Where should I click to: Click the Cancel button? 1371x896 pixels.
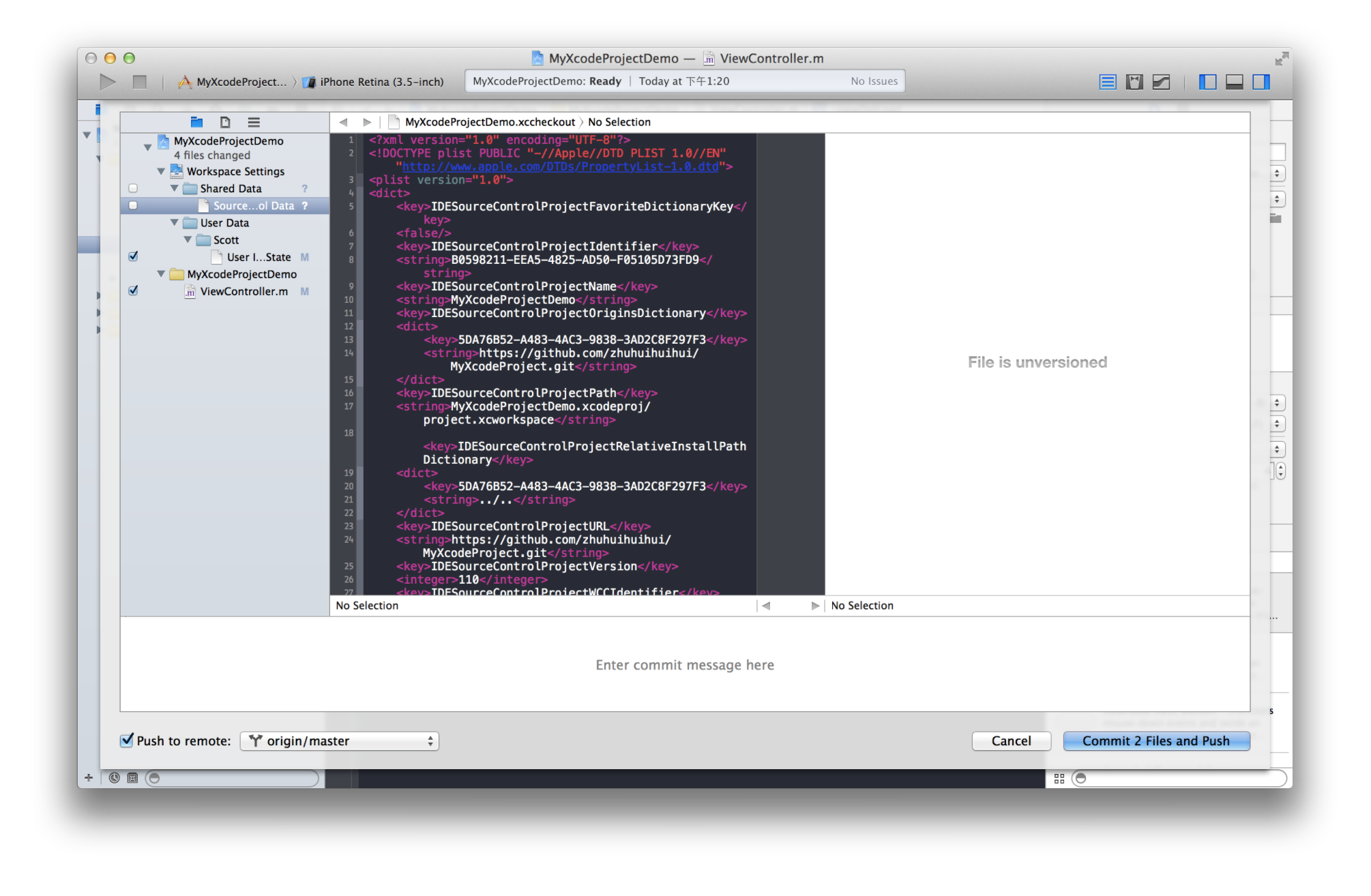pyautogui.click(x=1012, y=741)
